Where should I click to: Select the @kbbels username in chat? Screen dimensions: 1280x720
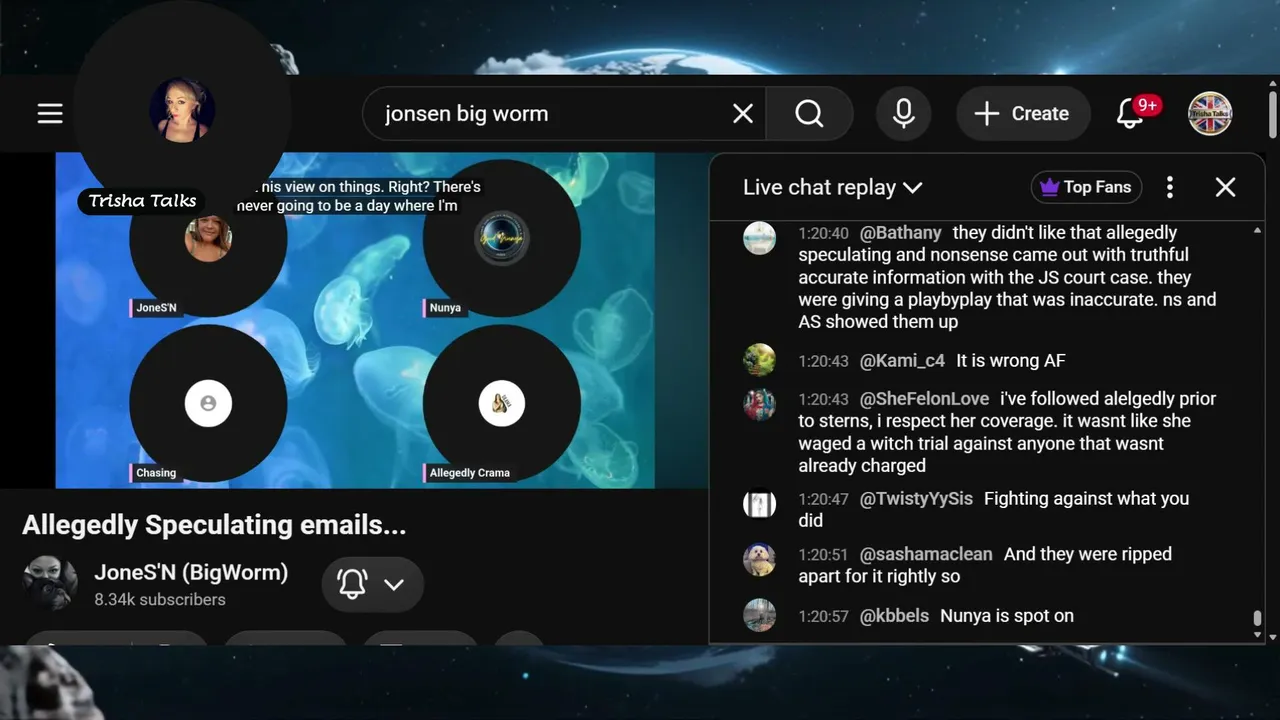click(x=894, y=617)
